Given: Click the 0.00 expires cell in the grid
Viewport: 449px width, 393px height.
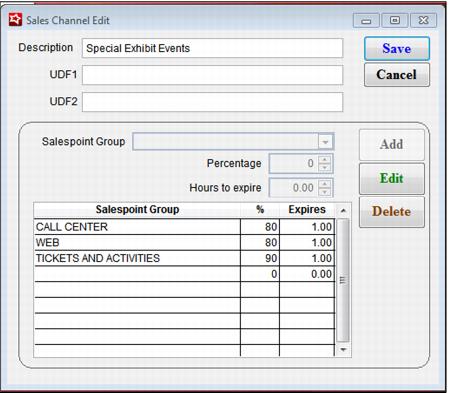Looking at the screenshot, I should [307, 274].
